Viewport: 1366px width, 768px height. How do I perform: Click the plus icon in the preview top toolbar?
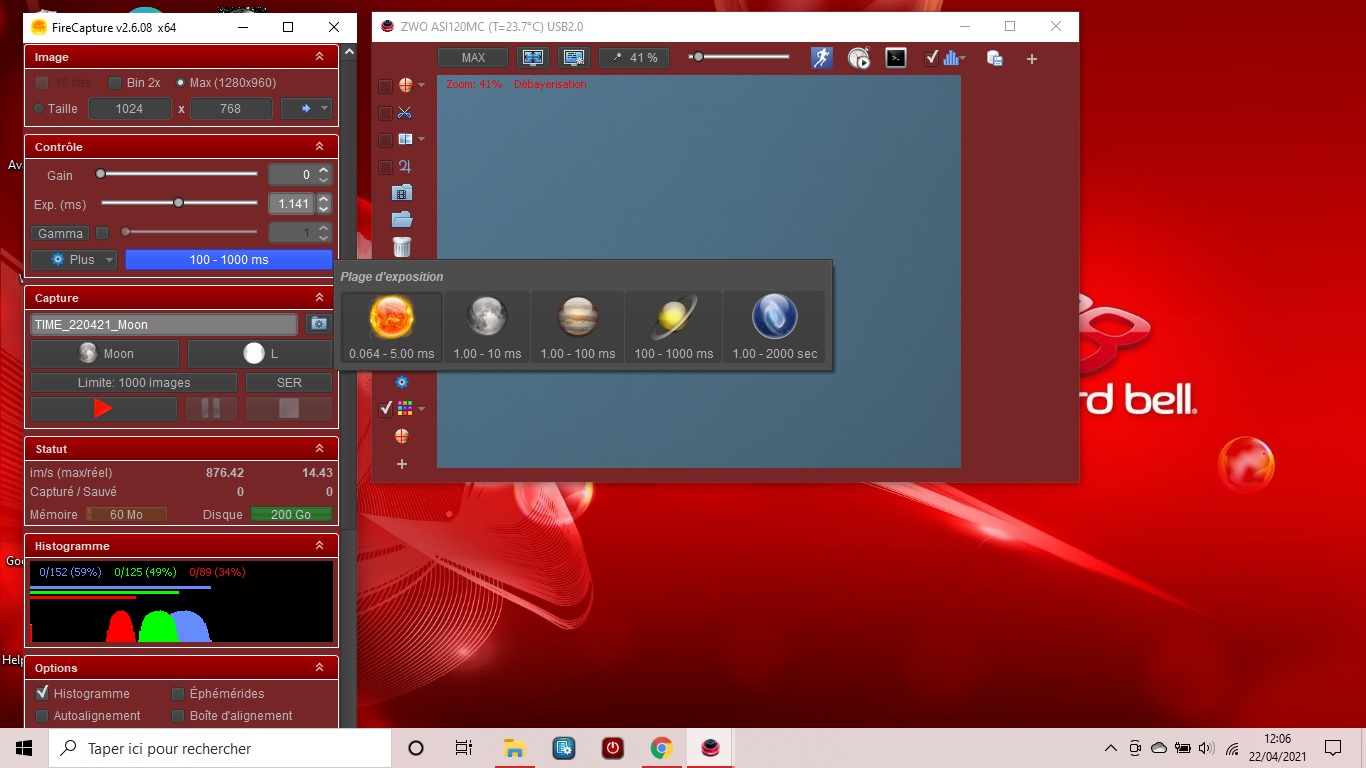(1032, 59)
